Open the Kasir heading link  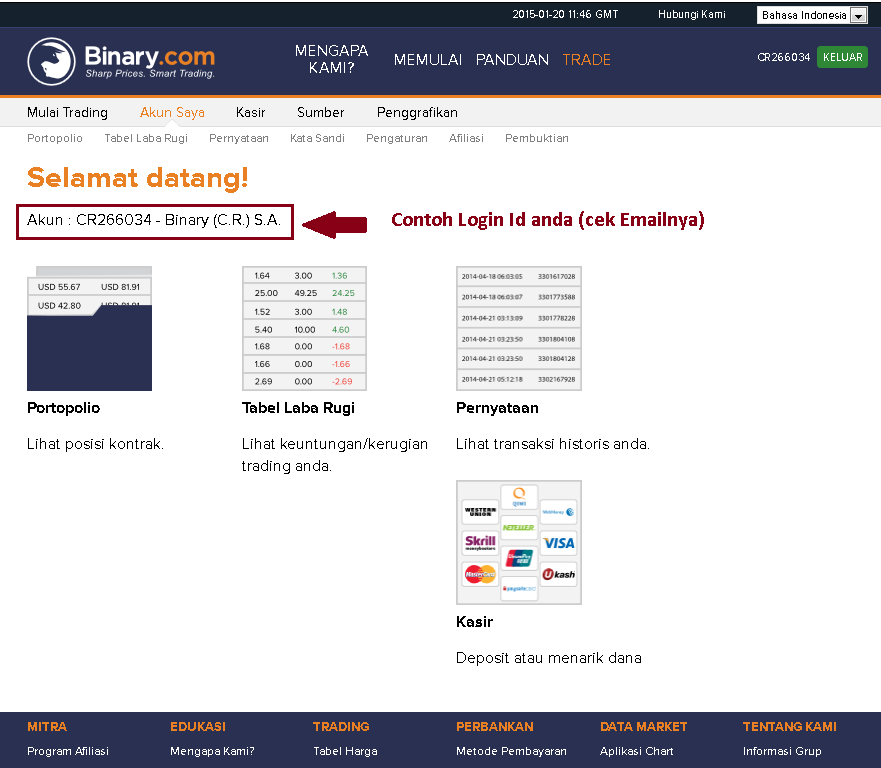474,622
